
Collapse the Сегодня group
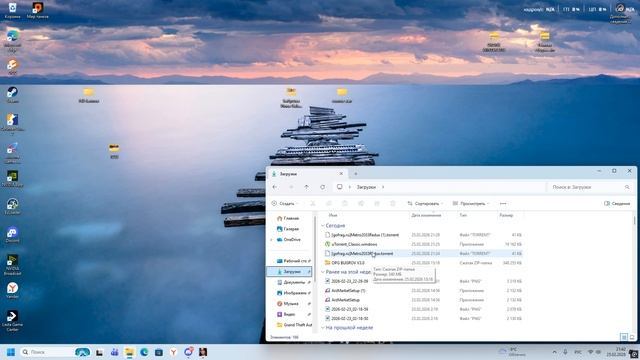(x=322, y=226)
